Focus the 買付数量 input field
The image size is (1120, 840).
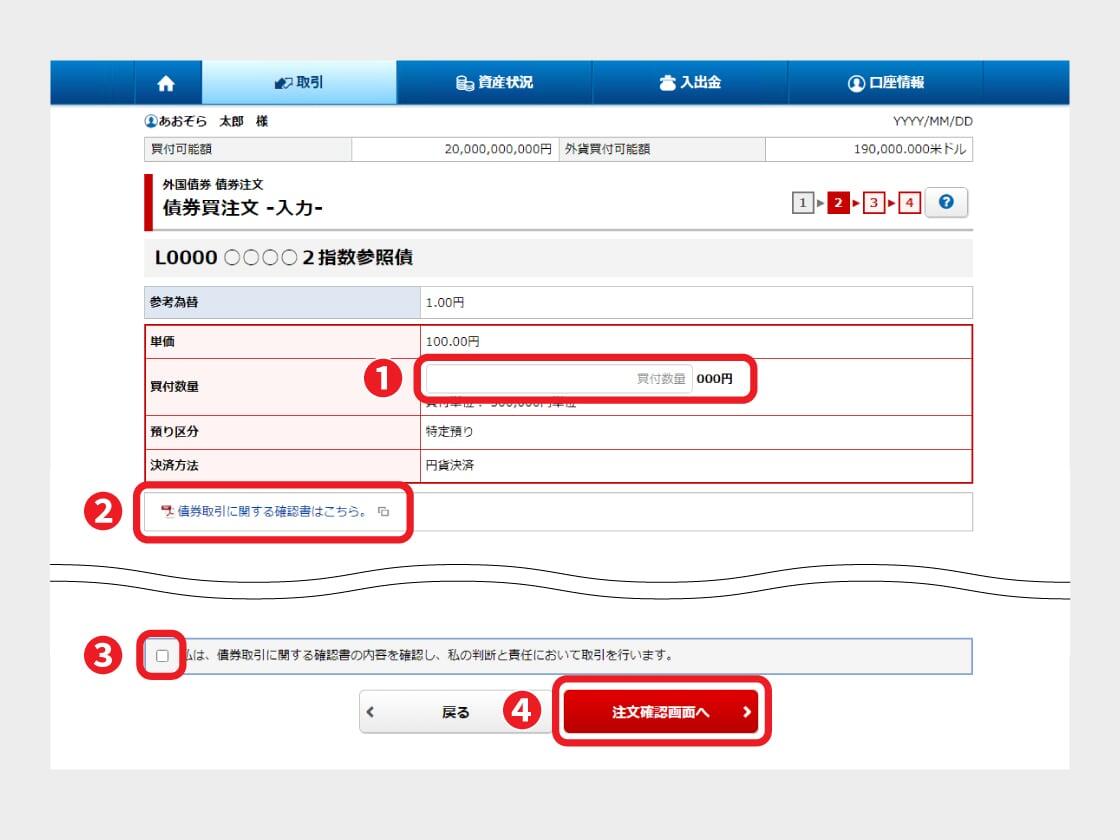(559, 379)
